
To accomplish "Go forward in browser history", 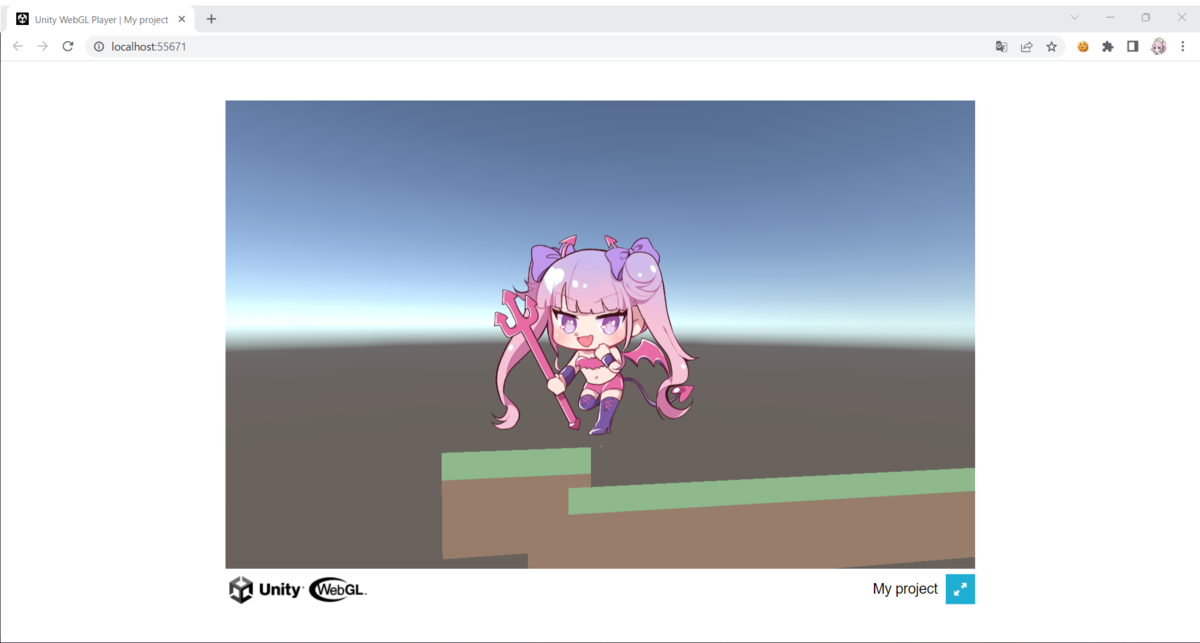I will click(x=43, y=46).
